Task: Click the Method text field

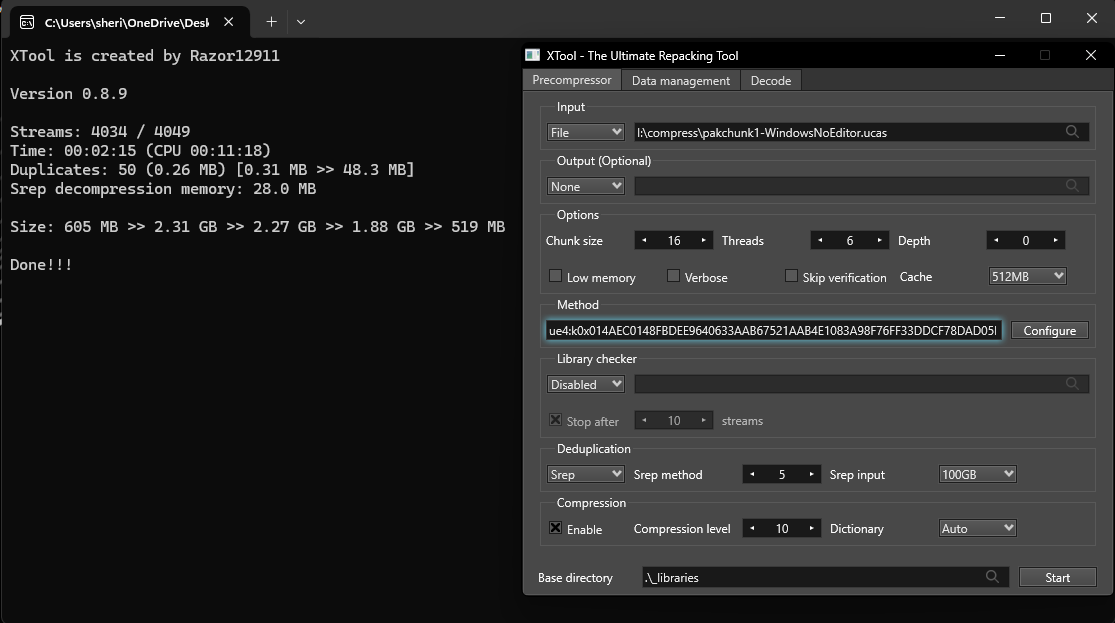Action: point(773,330)
